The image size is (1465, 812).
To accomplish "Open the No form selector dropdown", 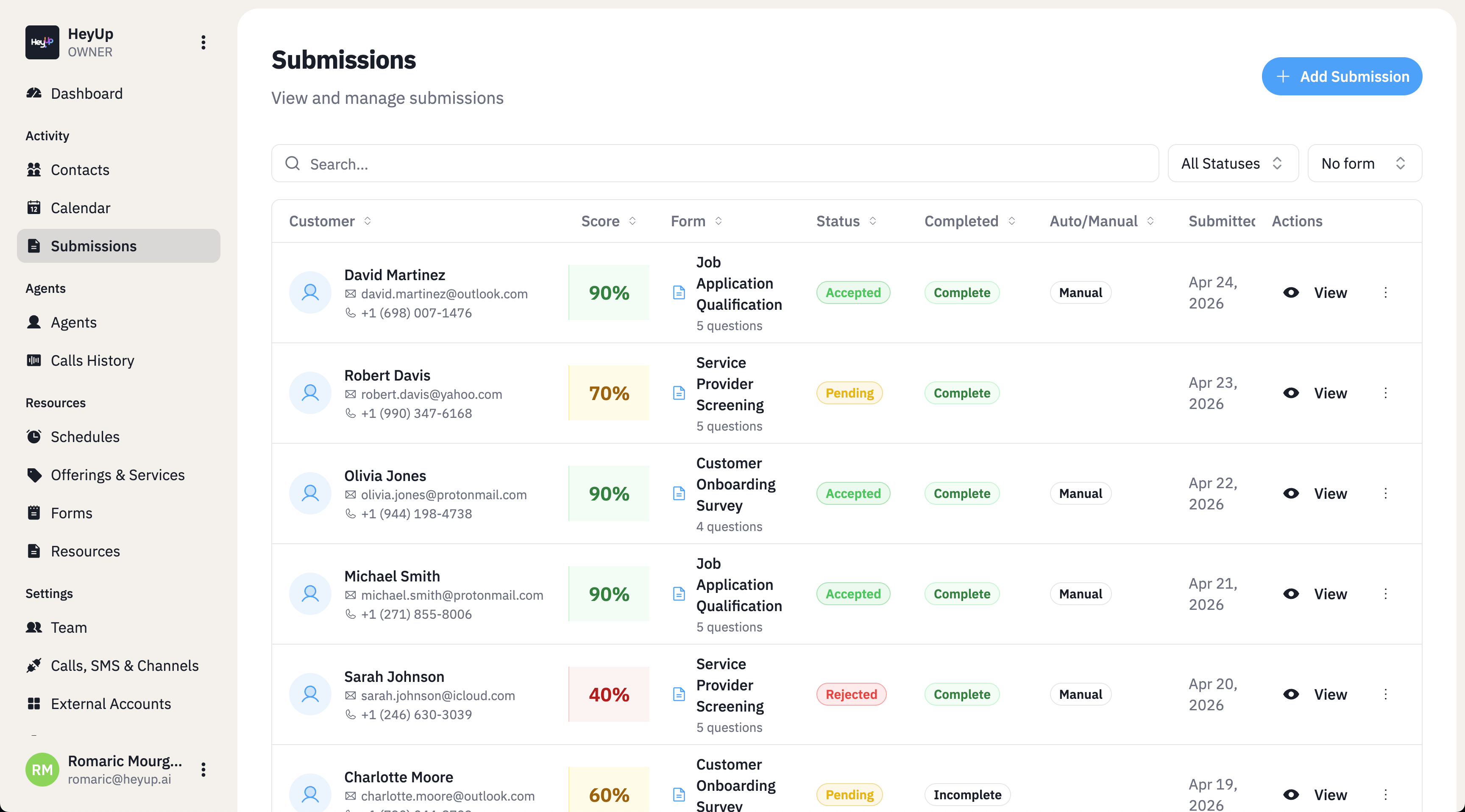I will pyautogui.click(x=1365, y=163).
